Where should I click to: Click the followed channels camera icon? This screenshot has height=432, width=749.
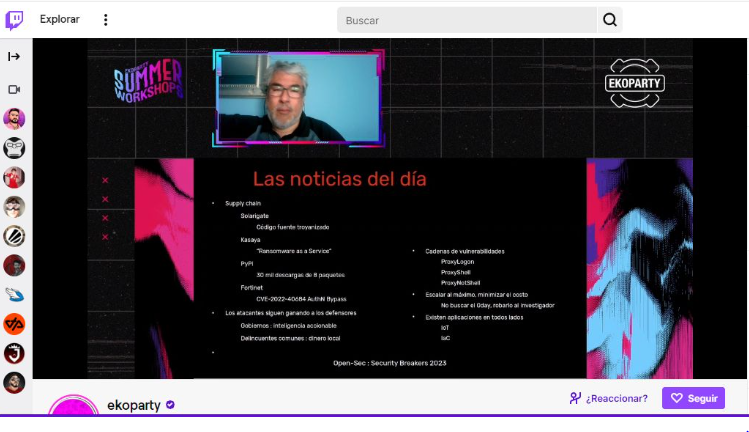pyautogui.click(x=14, y=89)
